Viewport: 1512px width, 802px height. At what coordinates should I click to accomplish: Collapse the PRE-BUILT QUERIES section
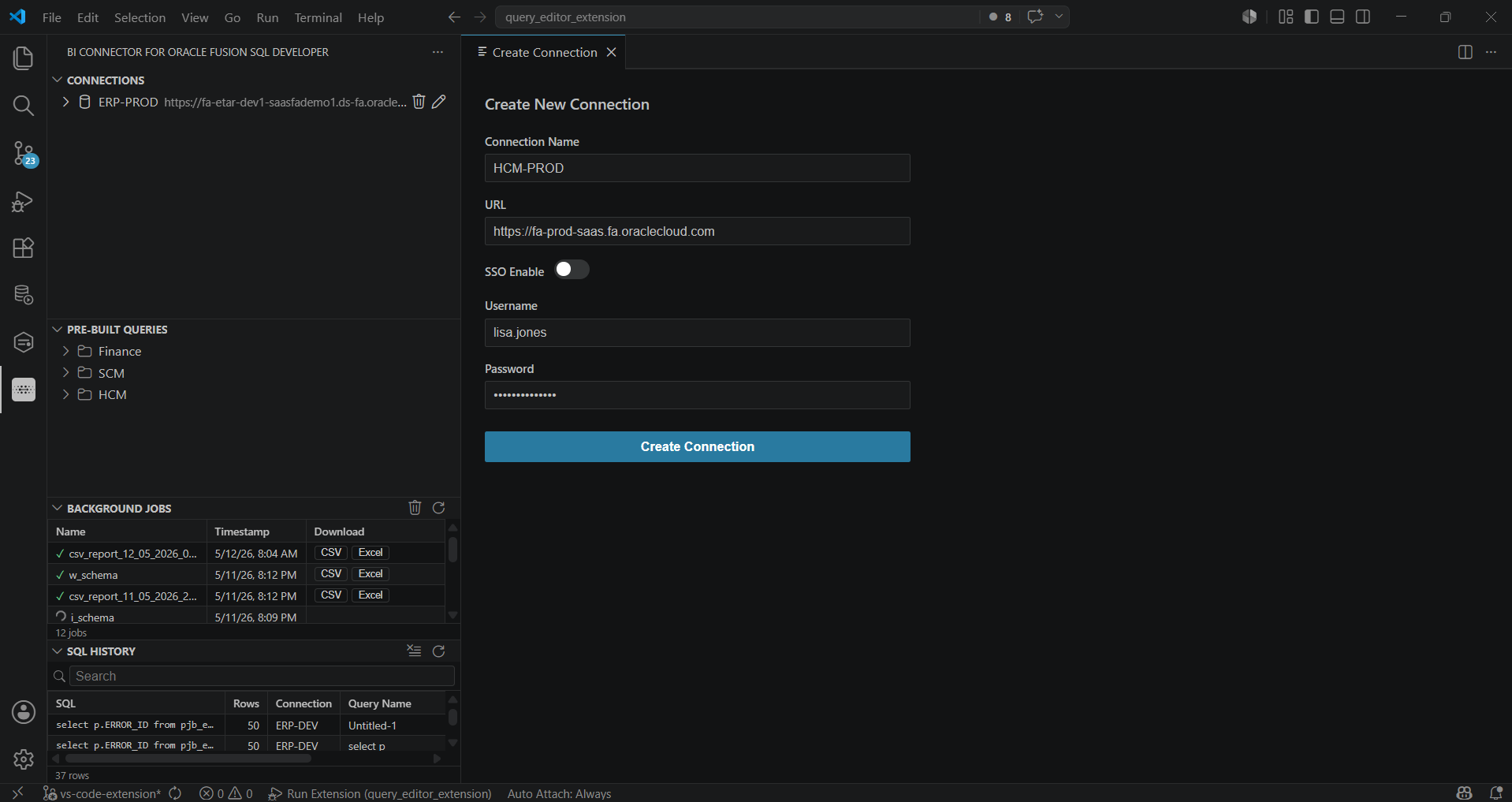coord(57,329)
